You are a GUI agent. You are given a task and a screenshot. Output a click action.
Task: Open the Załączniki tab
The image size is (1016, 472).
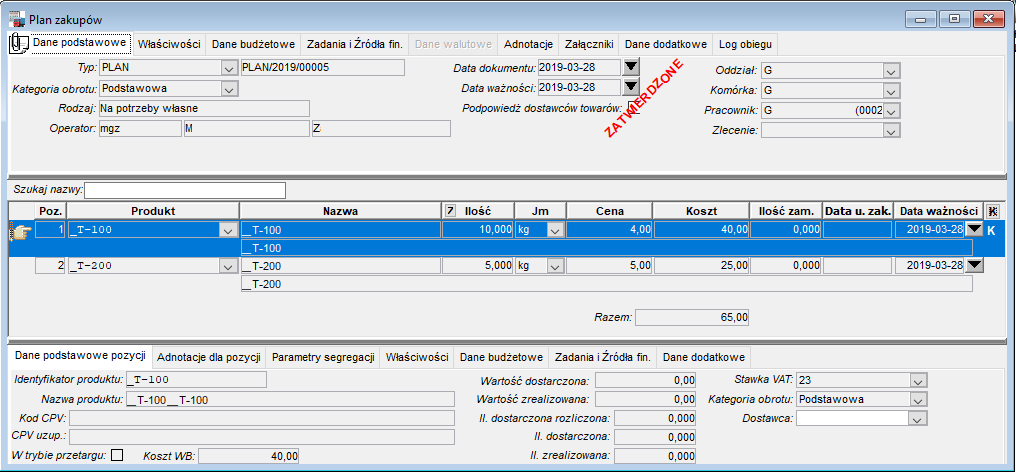[x=588, y=45]
